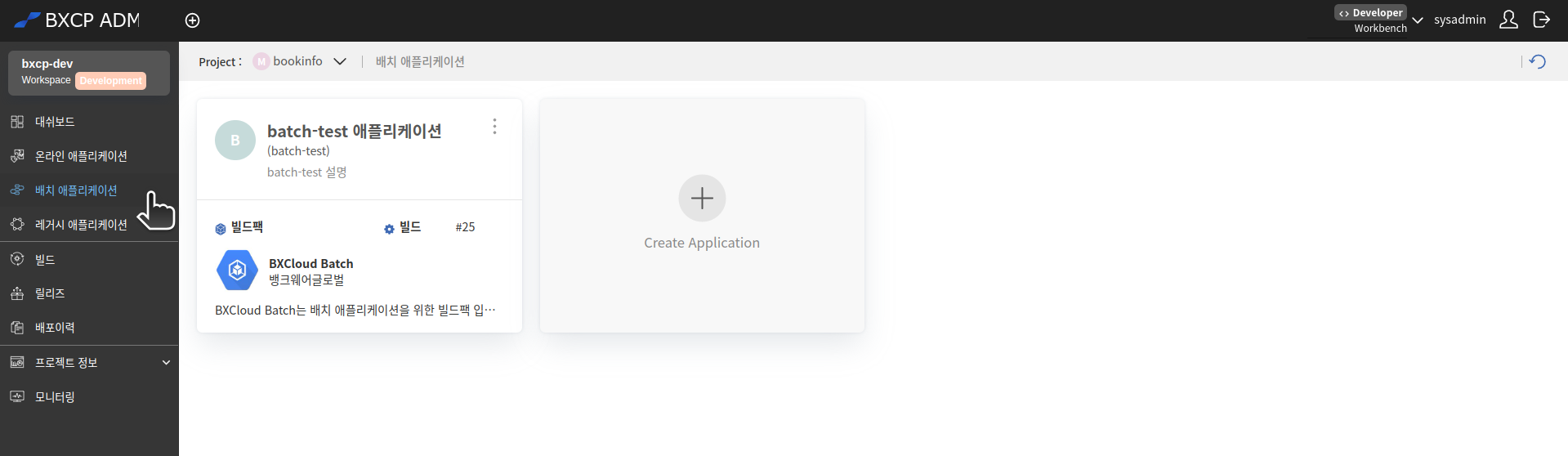Open batch-test 애플리케이션 title
The width and height of the screenshot is (1568, 456).
click(355, 131)
